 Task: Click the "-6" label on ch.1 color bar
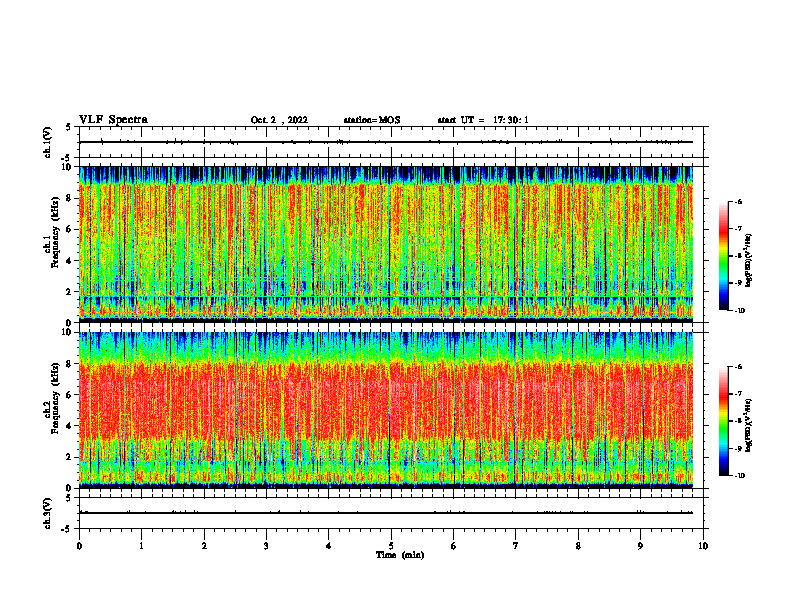[738, 202]
